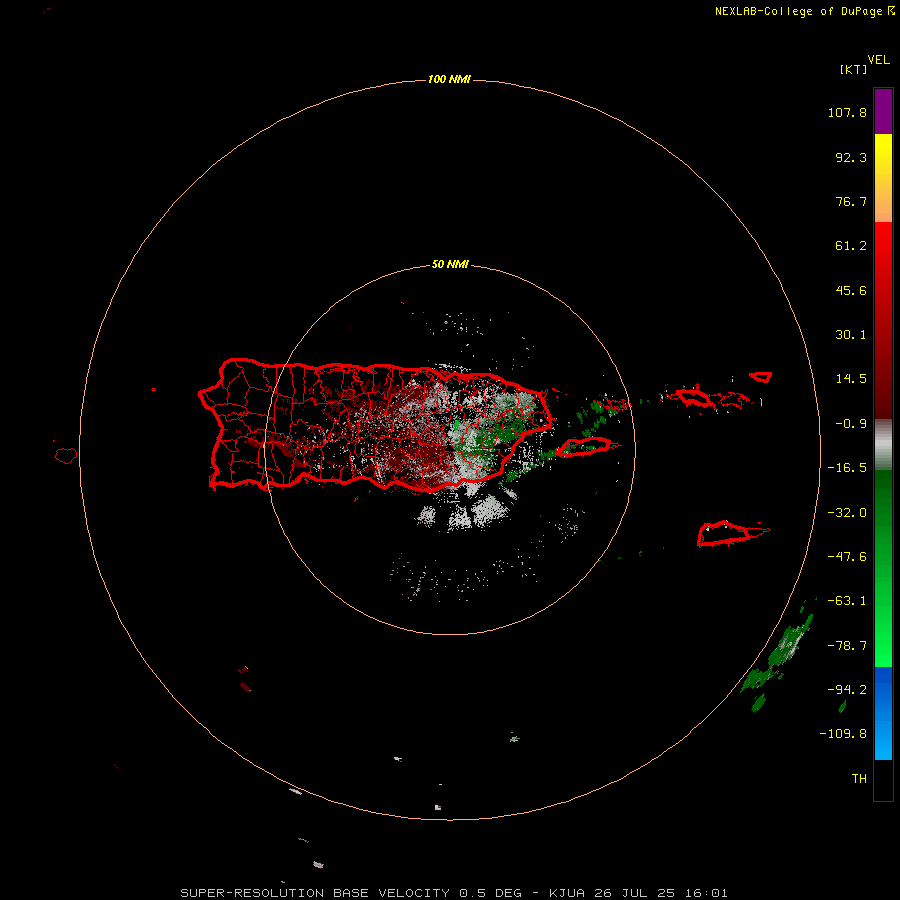Viewport: 900px width, 900px height.
Task: Select the -109.8 legend value
Action: point(843,734)
